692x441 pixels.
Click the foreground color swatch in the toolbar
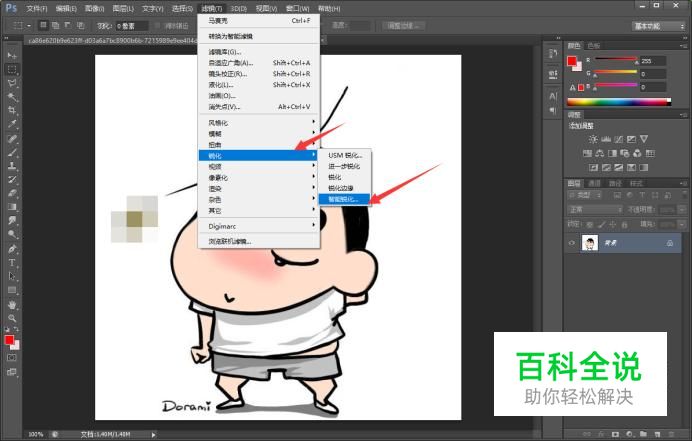tap(9, 339)
